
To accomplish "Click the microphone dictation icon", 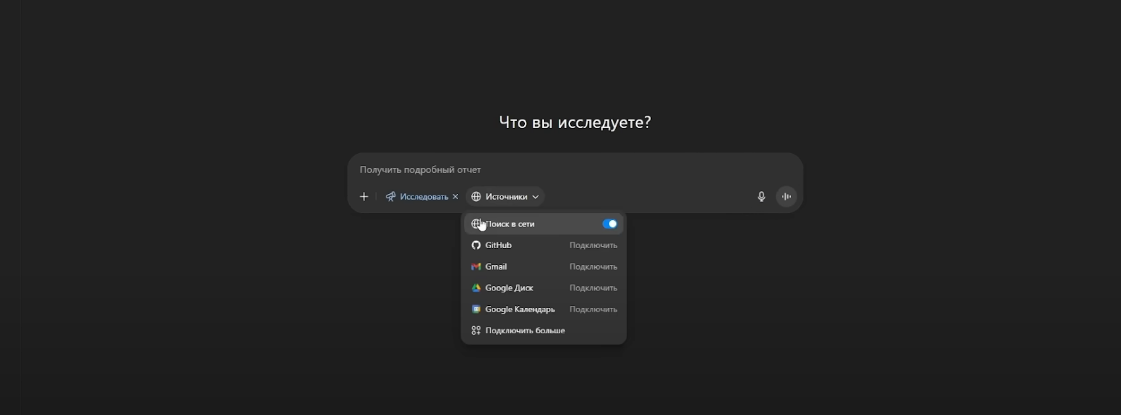I will coord(761,197).
